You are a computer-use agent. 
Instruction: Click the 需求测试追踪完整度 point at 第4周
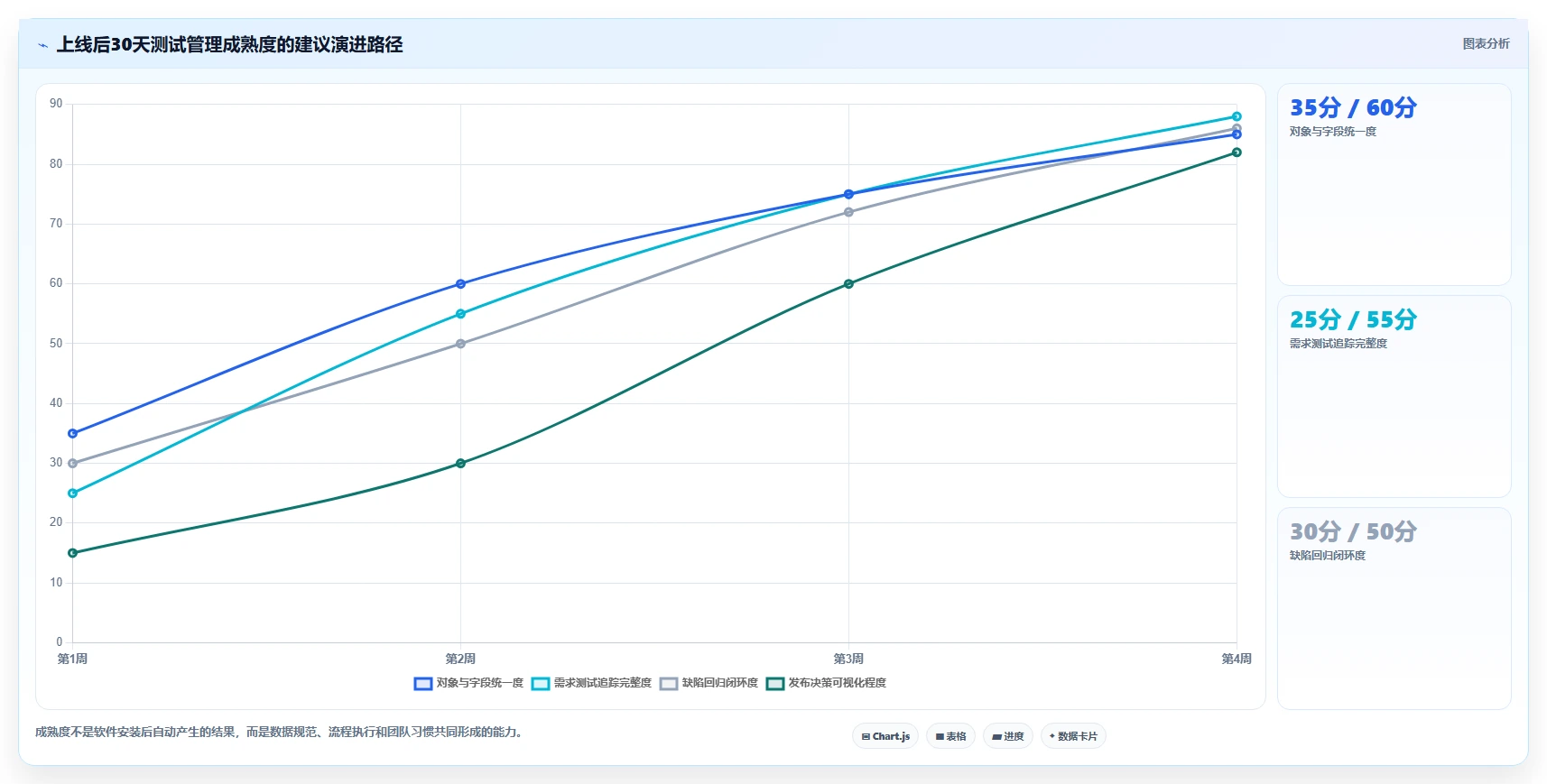pyautogui.click(x=1237, y=116)
